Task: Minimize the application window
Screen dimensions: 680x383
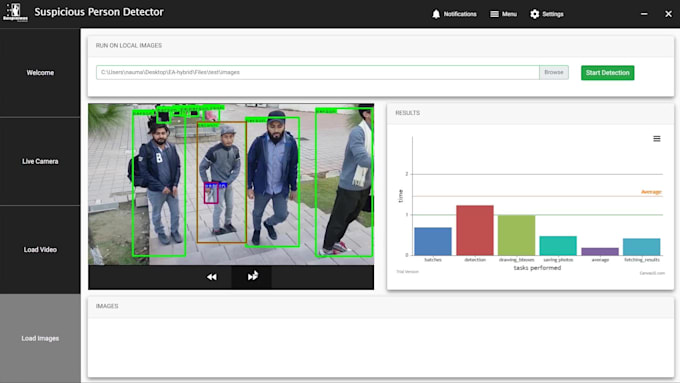Action: 644,14
